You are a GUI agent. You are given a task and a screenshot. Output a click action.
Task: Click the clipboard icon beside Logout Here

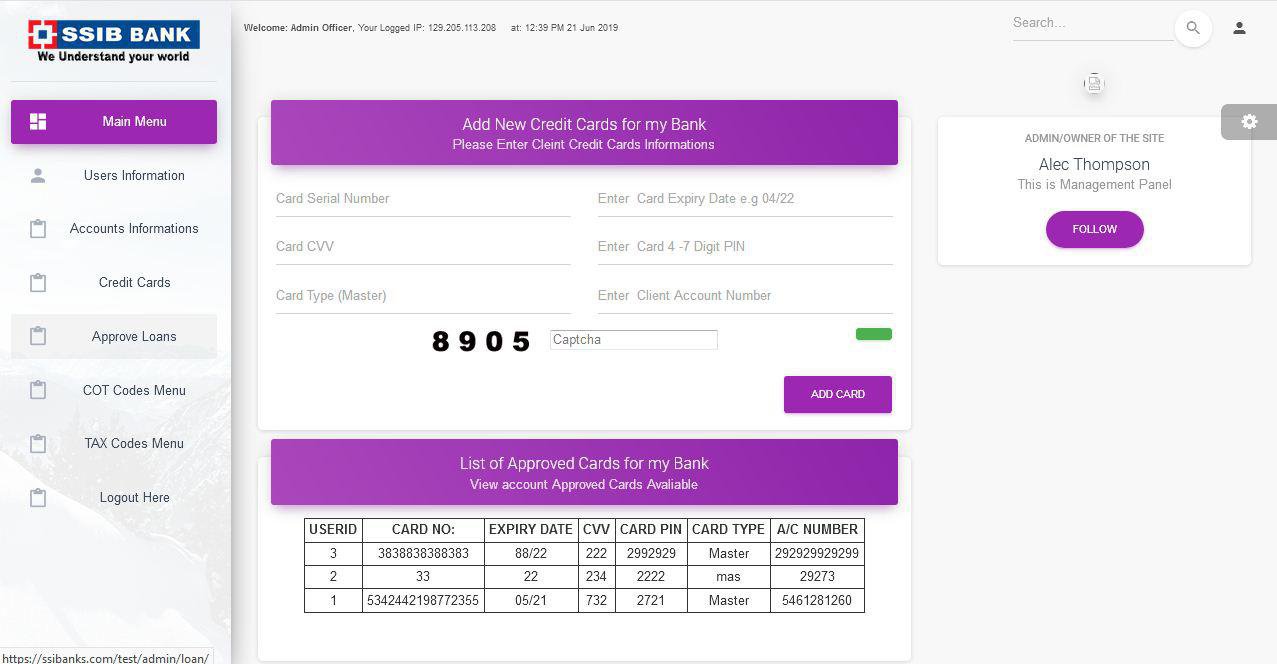click(38, 497)
